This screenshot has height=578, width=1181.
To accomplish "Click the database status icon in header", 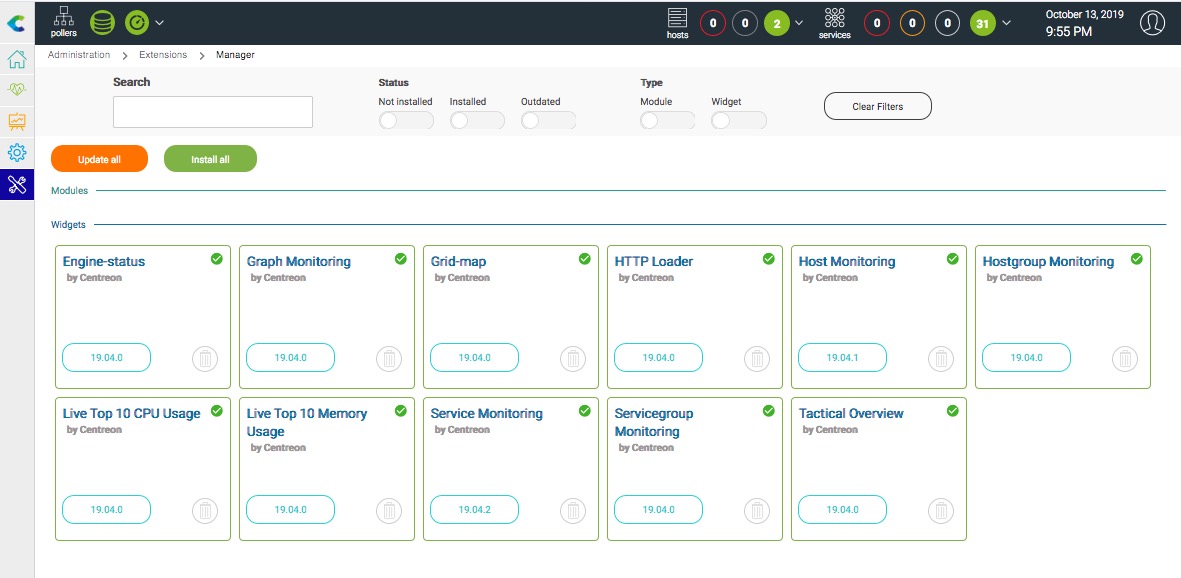I will pyautogui.click(x=102, y=22).
